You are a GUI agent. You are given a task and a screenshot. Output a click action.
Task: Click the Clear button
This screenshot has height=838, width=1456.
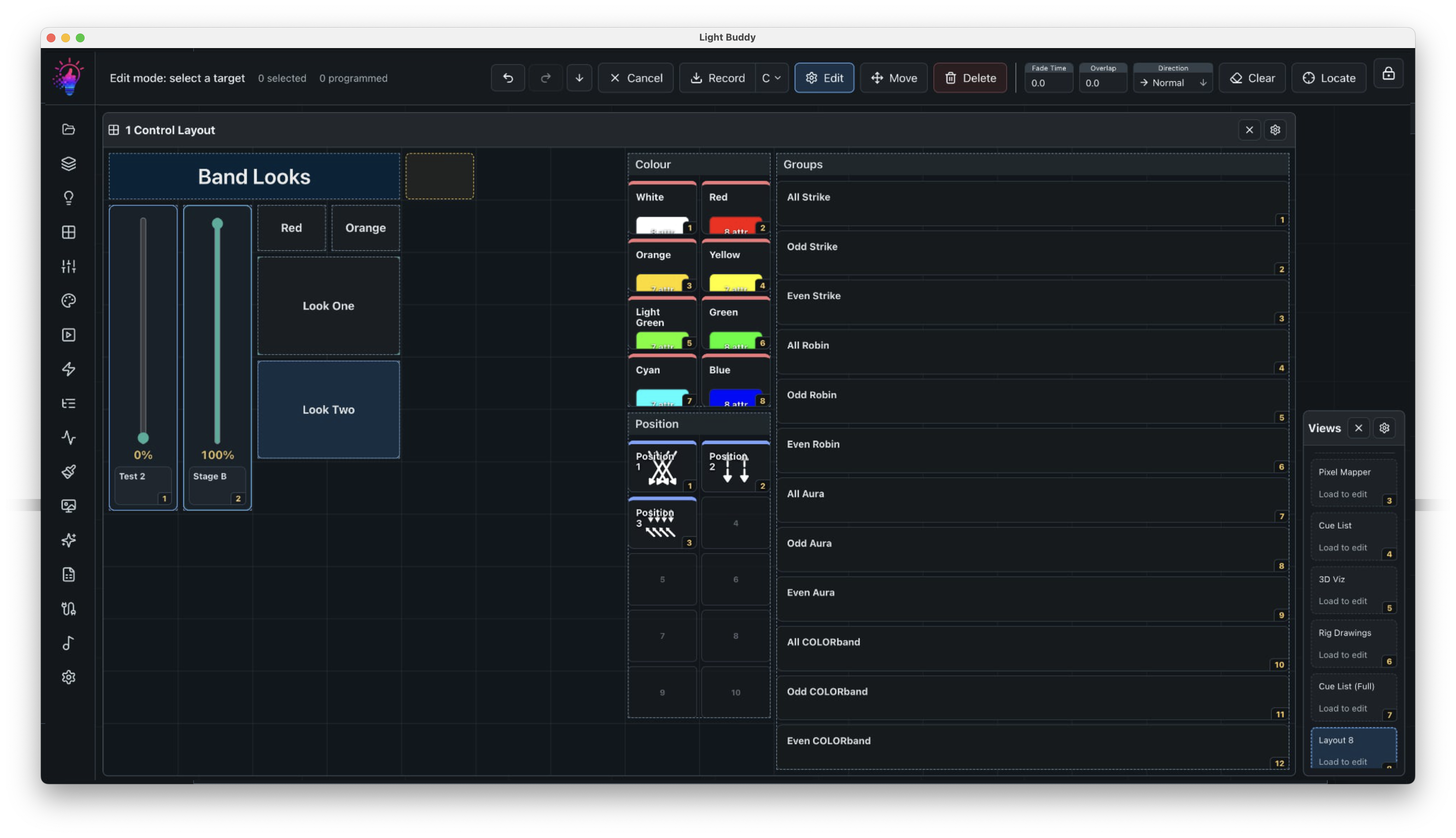coord(1252,78)
